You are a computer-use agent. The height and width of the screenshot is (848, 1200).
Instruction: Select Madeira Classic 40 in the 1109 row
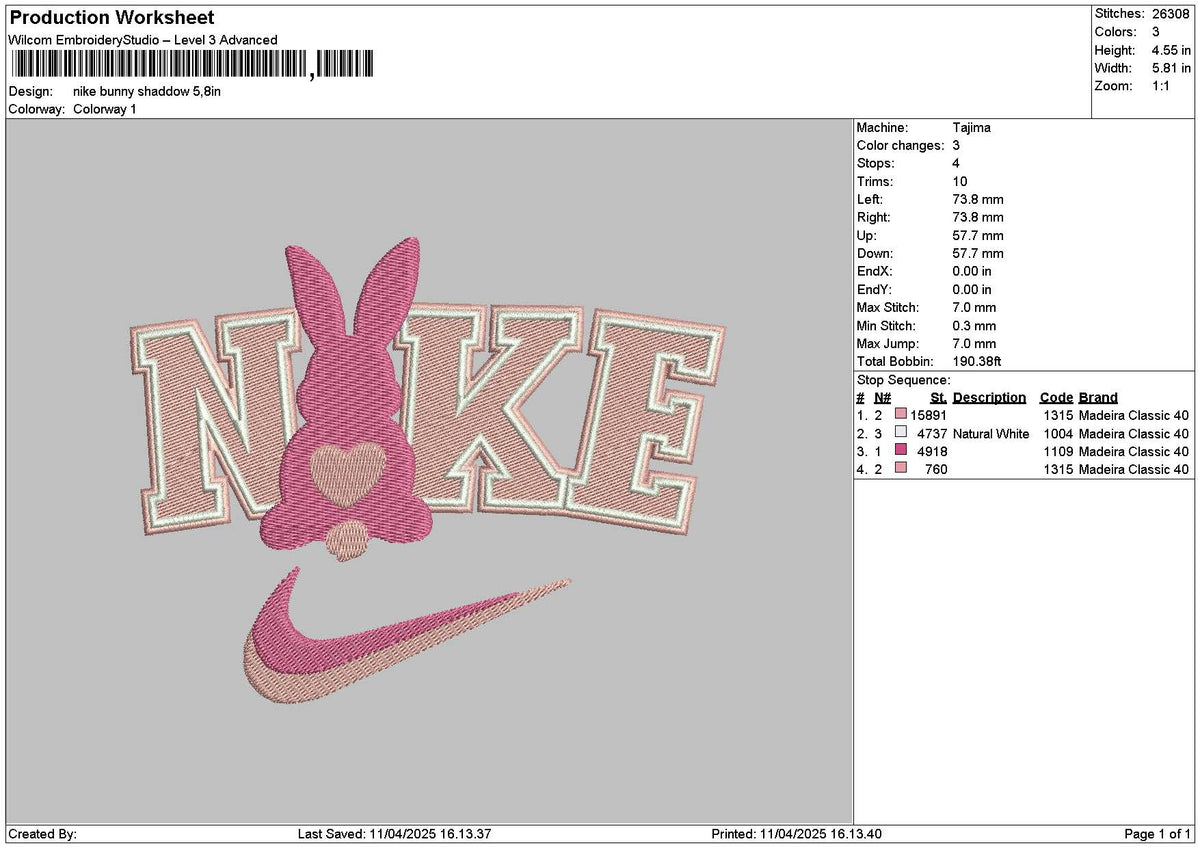pyautogui.click(x=1134, y=452)
